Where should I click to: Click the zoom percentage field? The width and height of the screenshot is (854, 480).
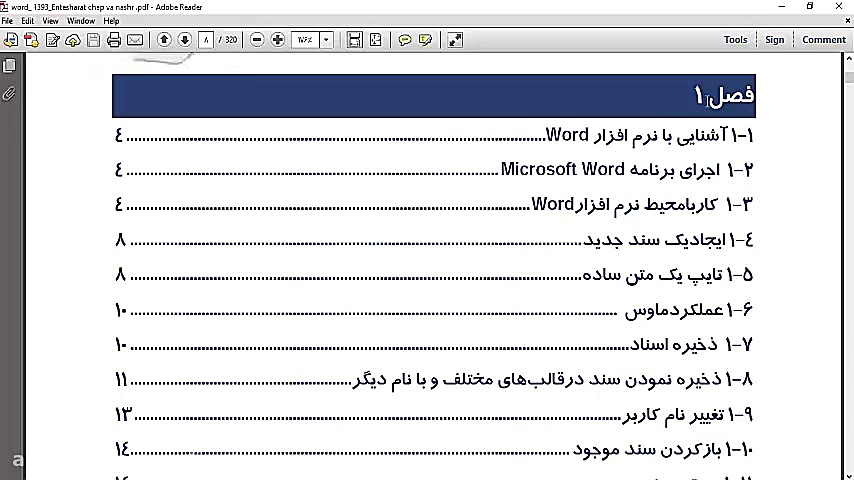[x=305, y=40]
